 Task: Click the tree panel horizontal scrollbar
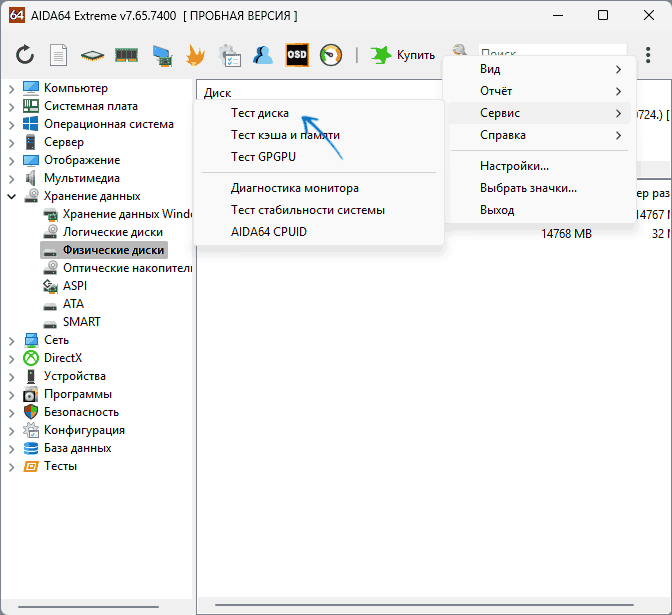click(x=88, y=607)
